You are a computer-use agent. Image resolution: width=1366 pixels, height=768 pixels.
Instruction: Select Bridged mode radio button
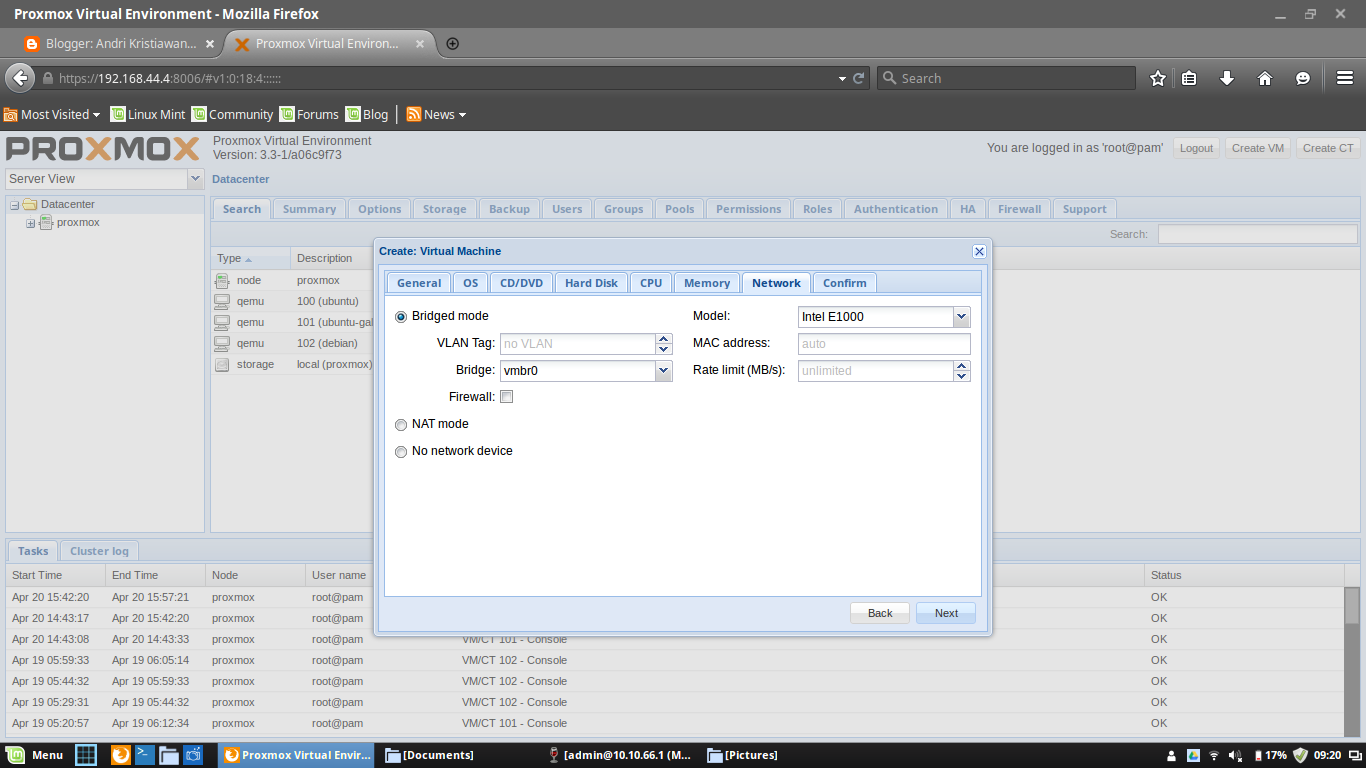coord(401,316)
